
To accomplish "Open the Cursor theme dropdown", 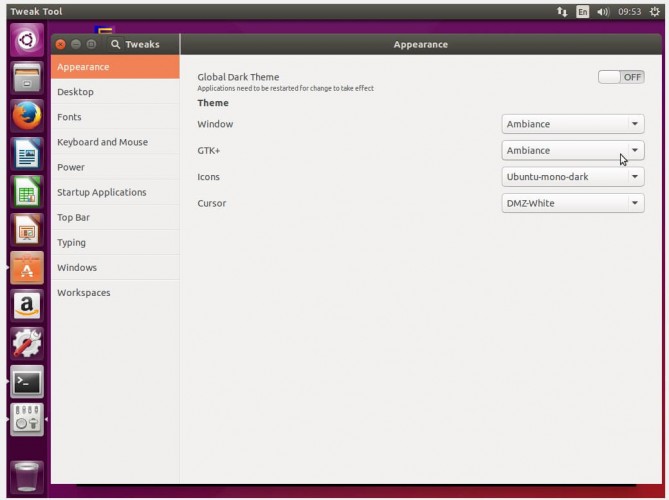I will (573, 203).
